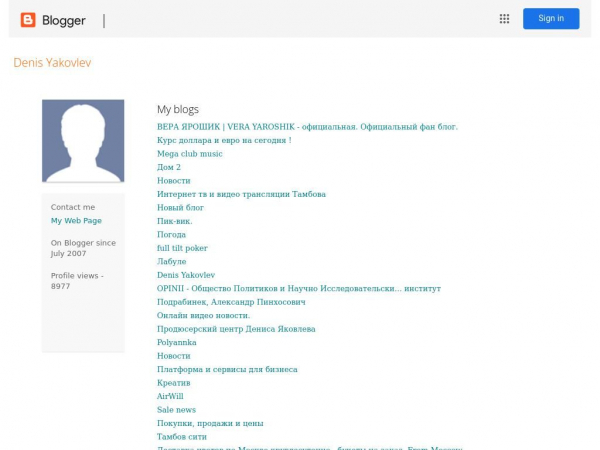The image size is (600, 450).
Task: Click the Blogger wordmark text
Action: tap(63, 21)
